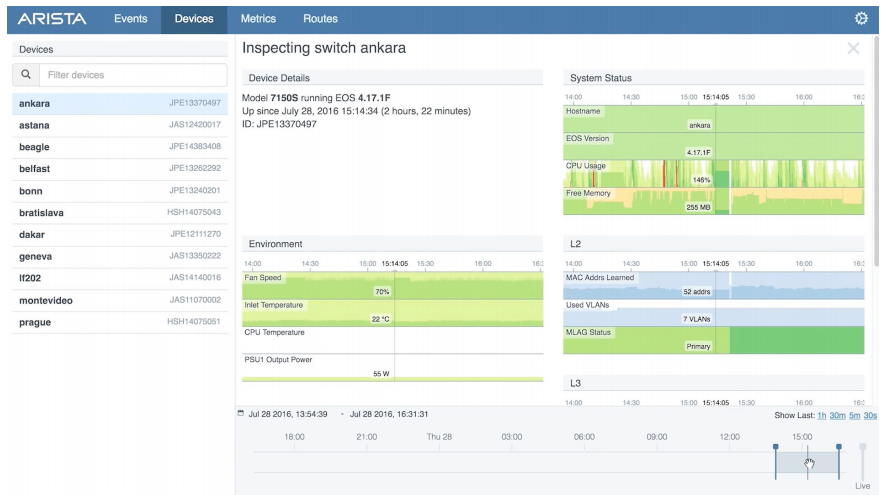Click the ID: JPE13370497 text

(279, 124)
